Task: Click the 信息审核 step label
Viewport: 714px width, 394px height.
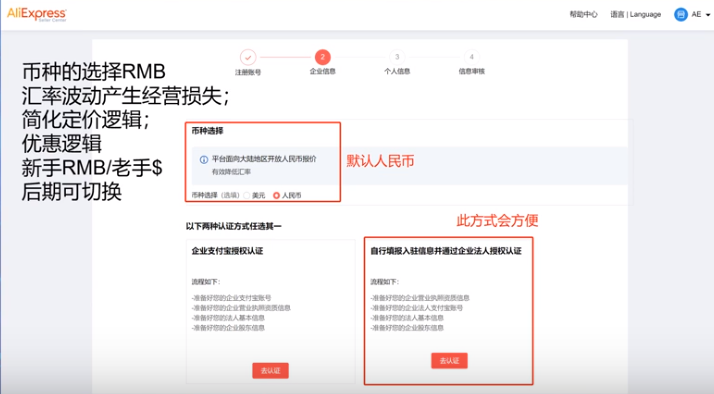Action: click(x=471, y=72)
